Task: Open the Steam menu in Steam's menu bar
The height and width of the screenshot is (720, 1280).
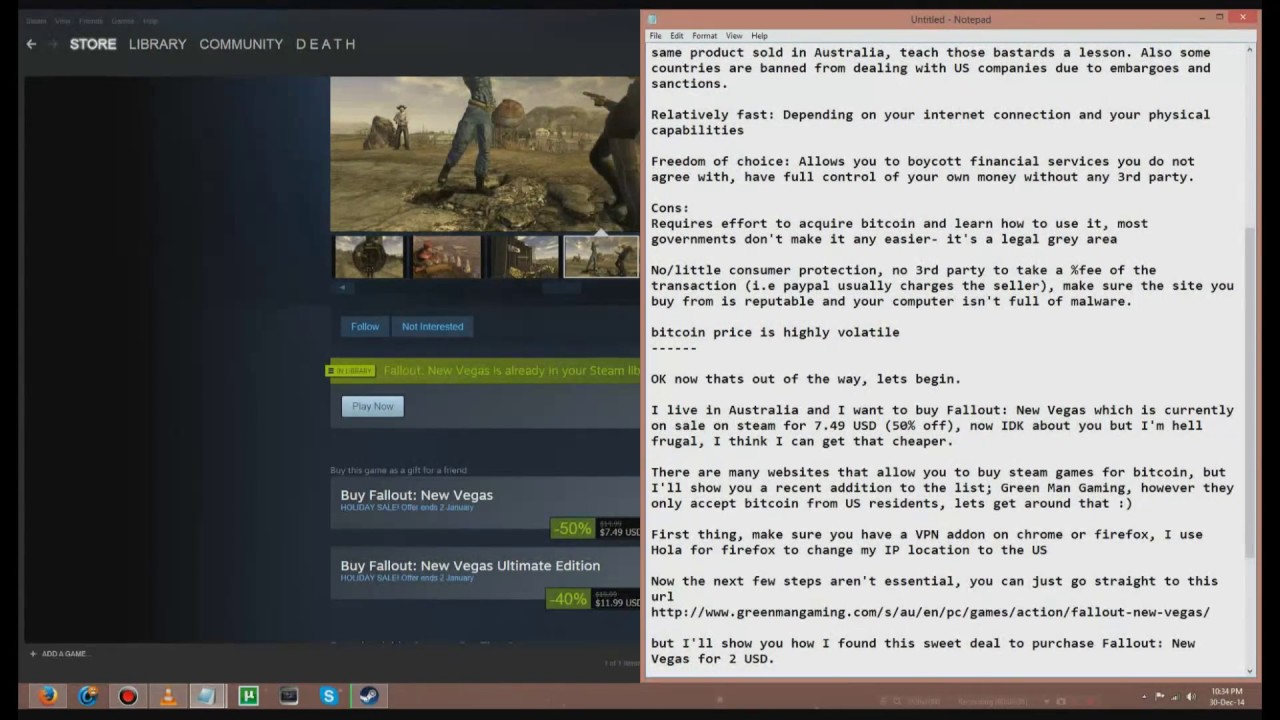Action: [x=36, y=21]
